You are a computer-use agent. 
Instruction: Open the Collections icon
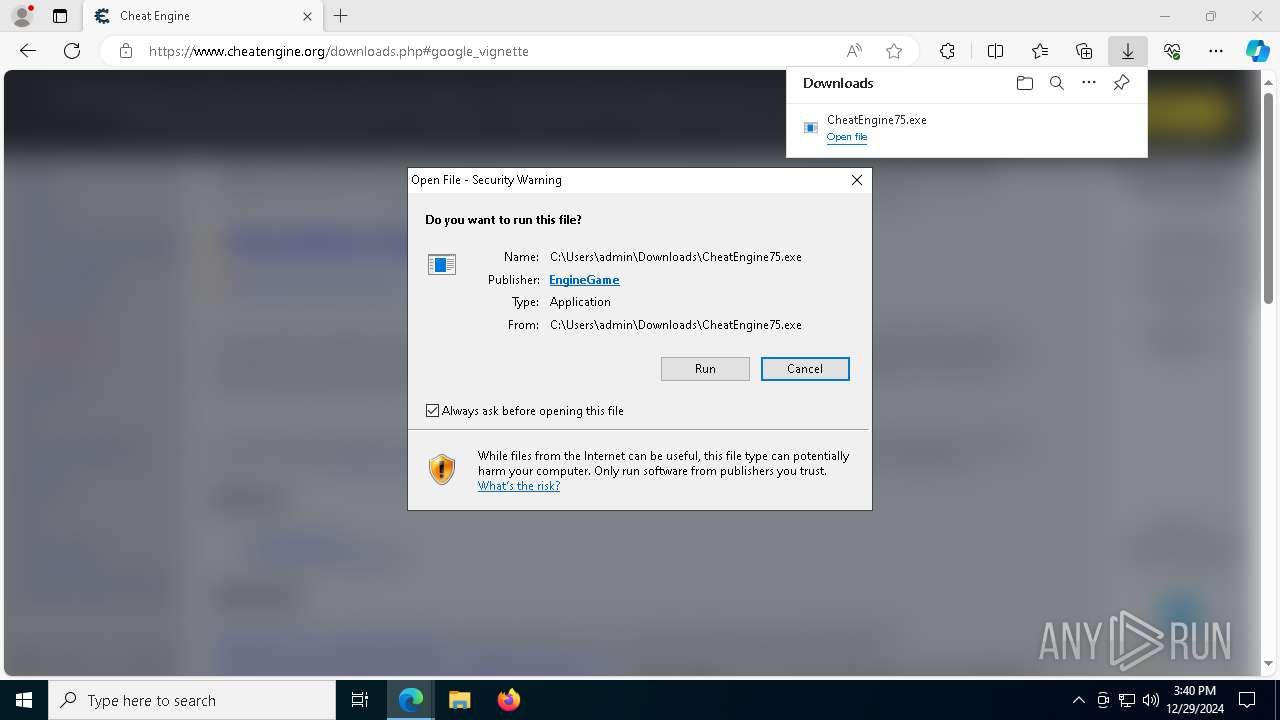pos(1084,51)
